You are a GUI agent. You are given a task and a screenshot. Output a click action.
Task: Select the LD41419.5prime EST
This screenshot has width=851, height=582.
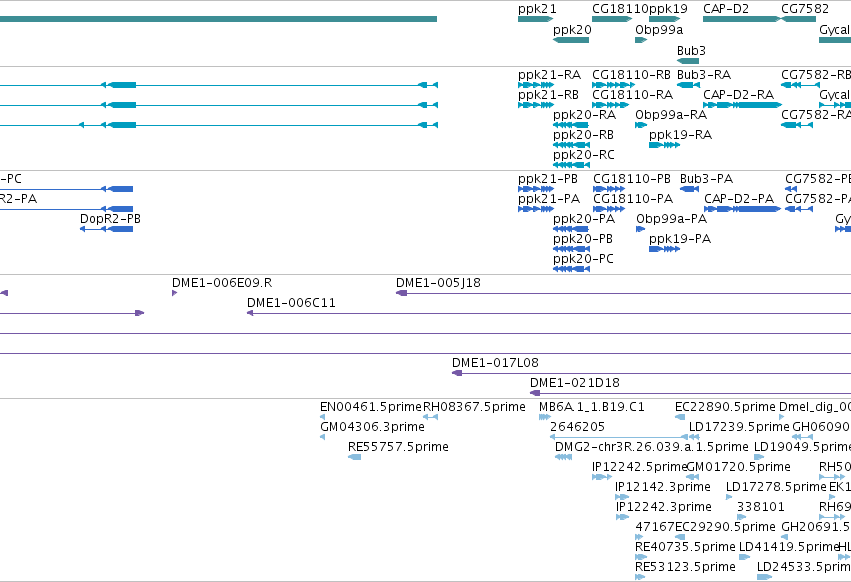tap(745, 558)
